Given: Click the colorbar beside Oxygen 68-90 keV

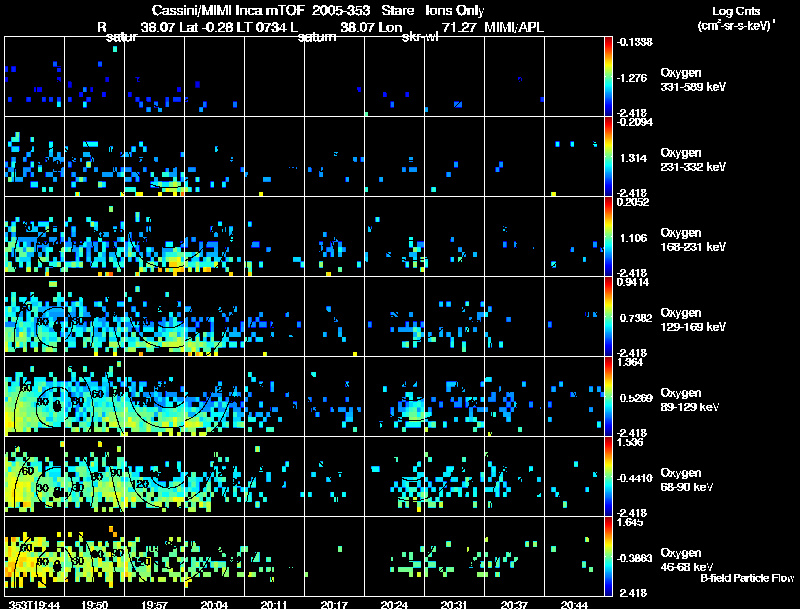Looking at the screenshot, I should (x=608, y=476).
